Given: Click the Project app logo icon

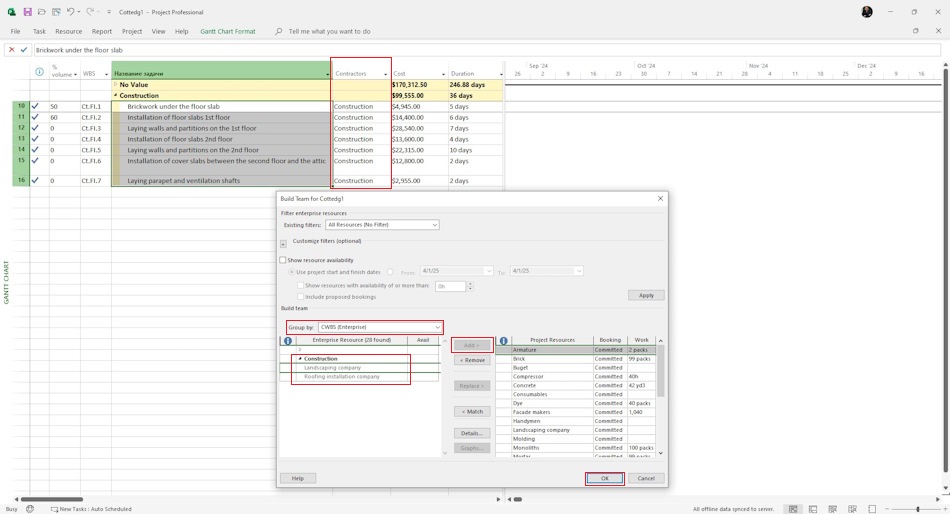Looking at the screenshot, I should pyautogui.click(x=12, y=12).
